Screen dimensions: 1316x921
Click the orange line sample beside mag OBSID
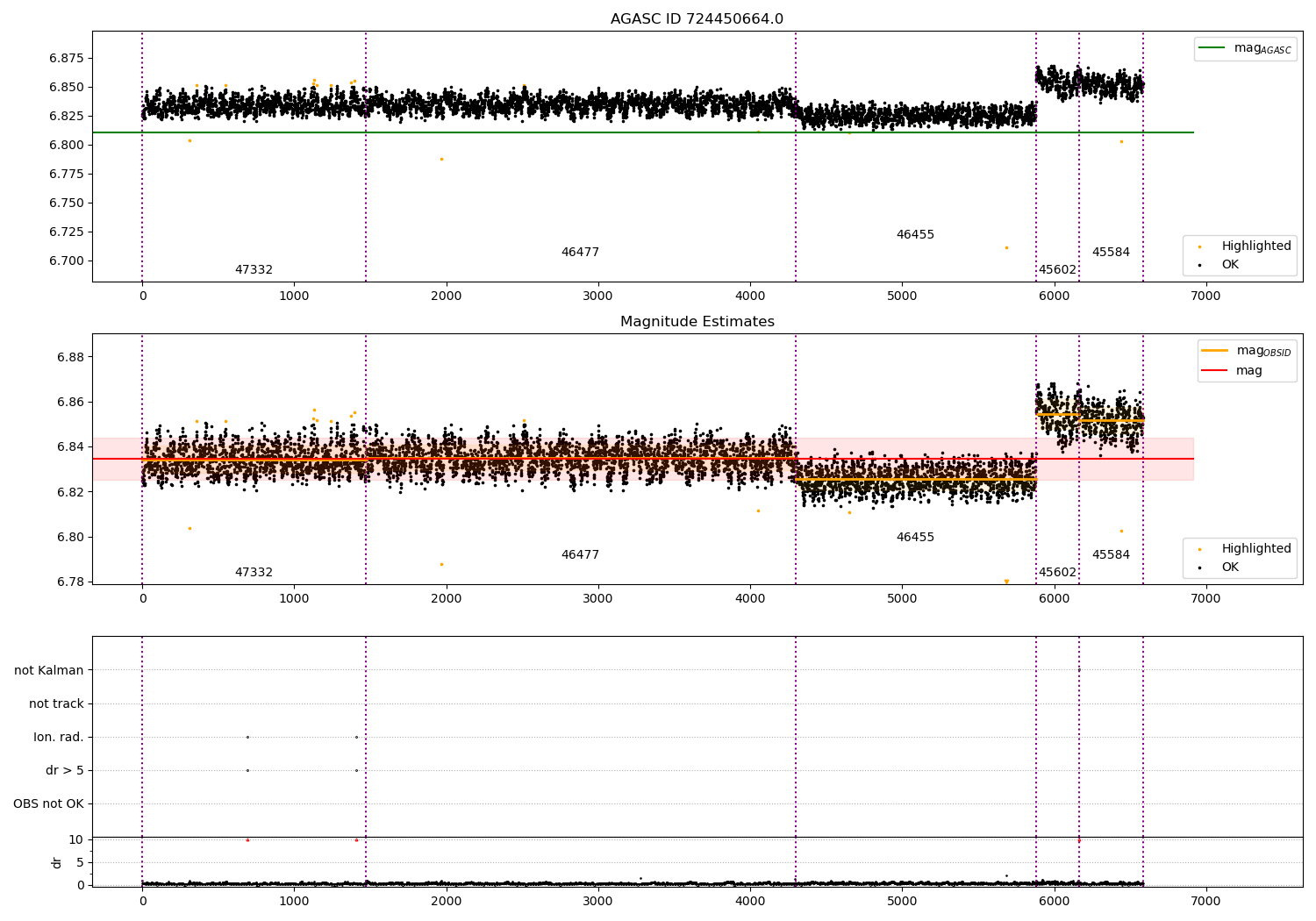coord(1215,351)
